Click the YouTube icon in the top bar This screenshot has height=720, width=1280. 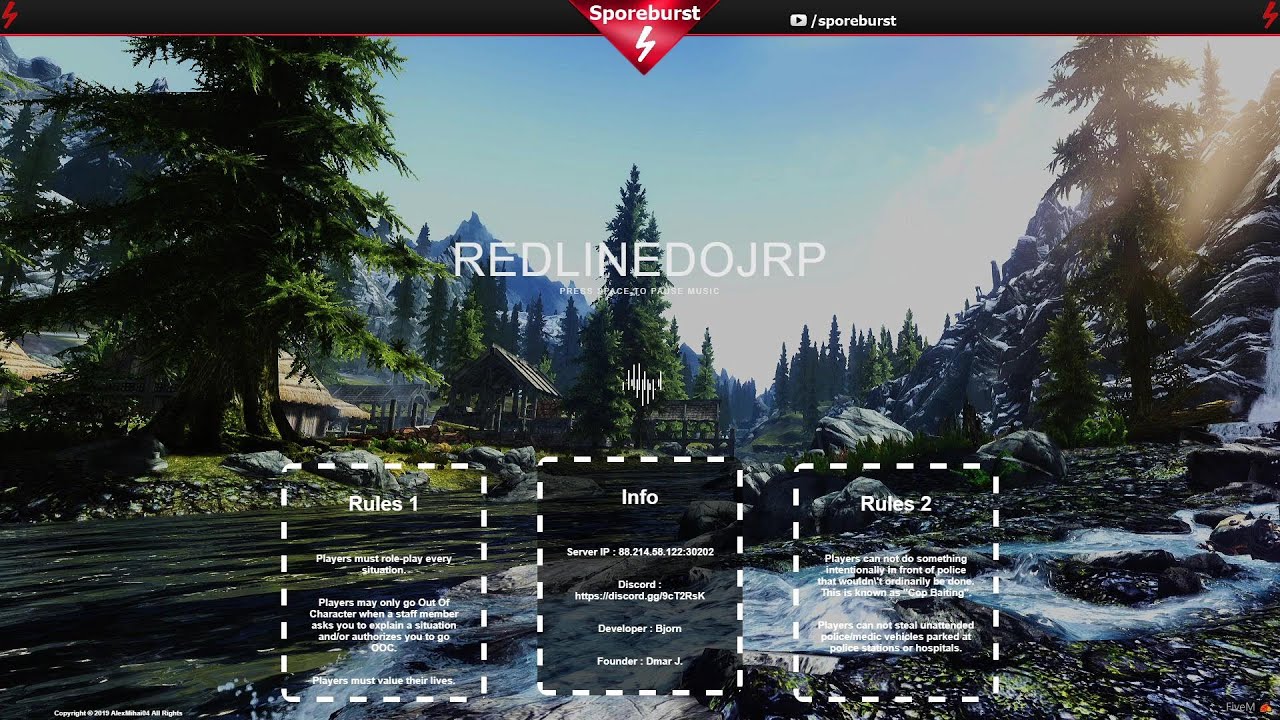(798, 20)
